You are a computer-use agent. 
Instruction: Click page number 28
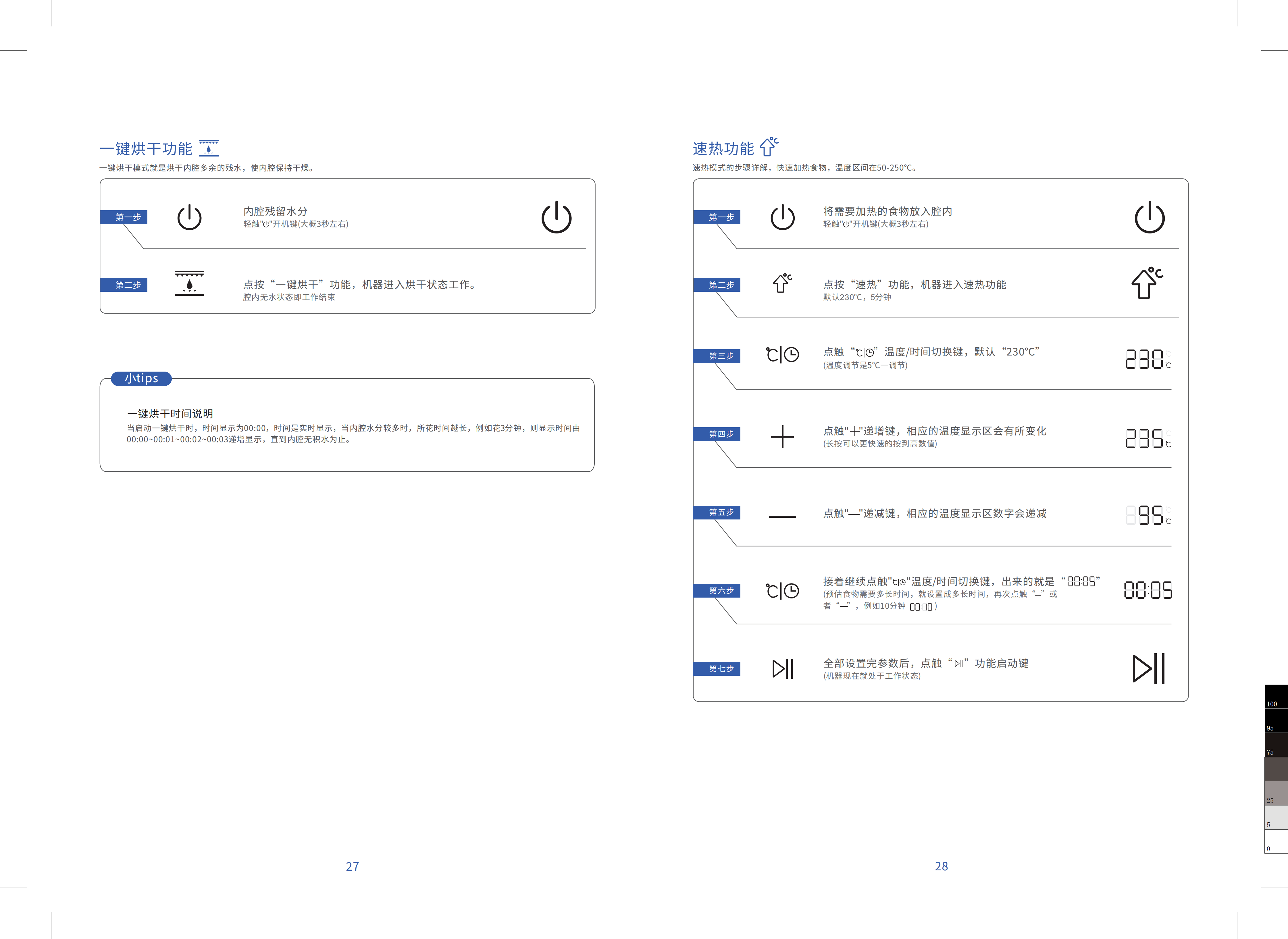pos(941,866)
